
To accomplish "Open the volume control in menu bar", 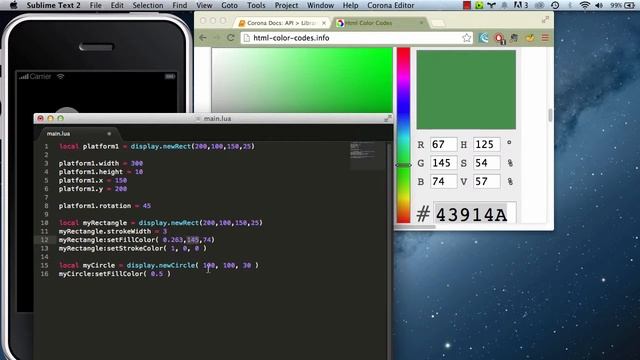I will 599,5.
